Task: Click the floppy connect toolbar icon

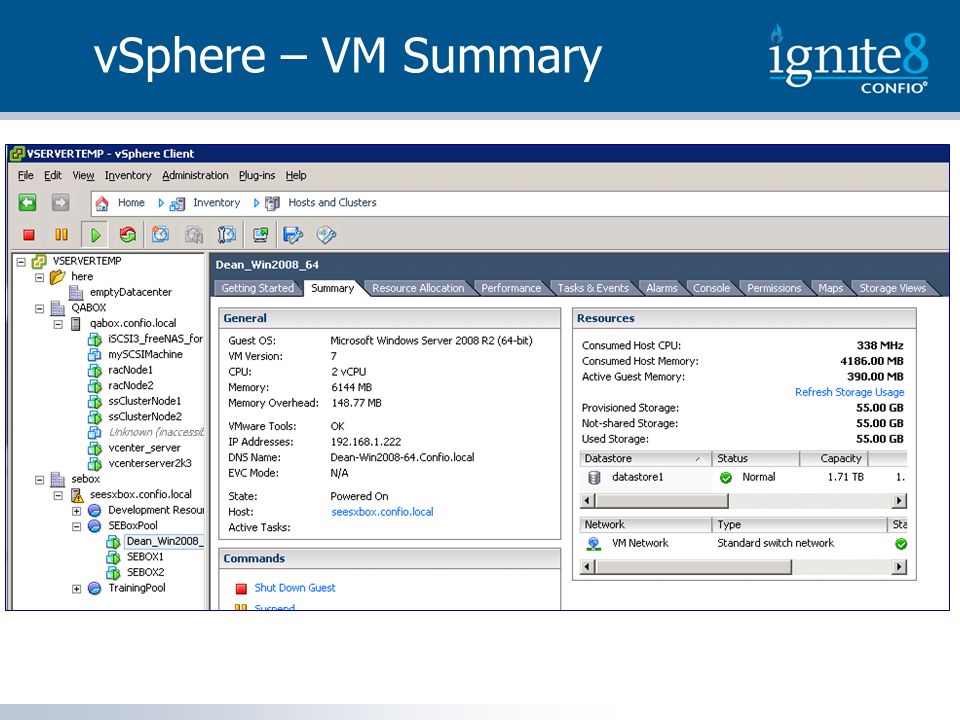Action: point(293,234)
